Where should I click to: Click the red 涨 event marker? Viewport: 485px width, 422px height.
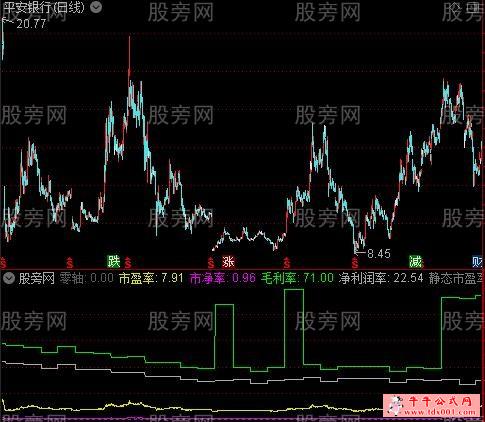point(229,262)
